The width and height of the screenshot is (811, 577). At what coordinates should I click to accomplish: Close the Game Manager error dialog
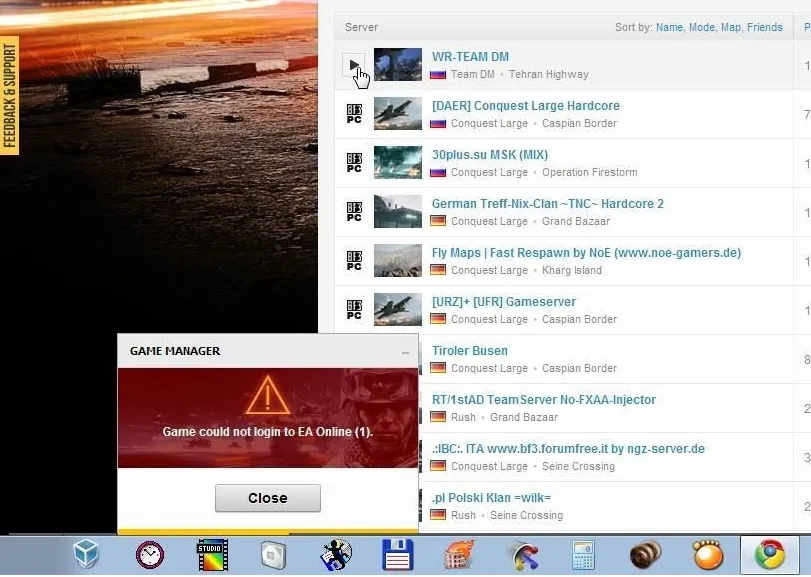click(268, 498)
